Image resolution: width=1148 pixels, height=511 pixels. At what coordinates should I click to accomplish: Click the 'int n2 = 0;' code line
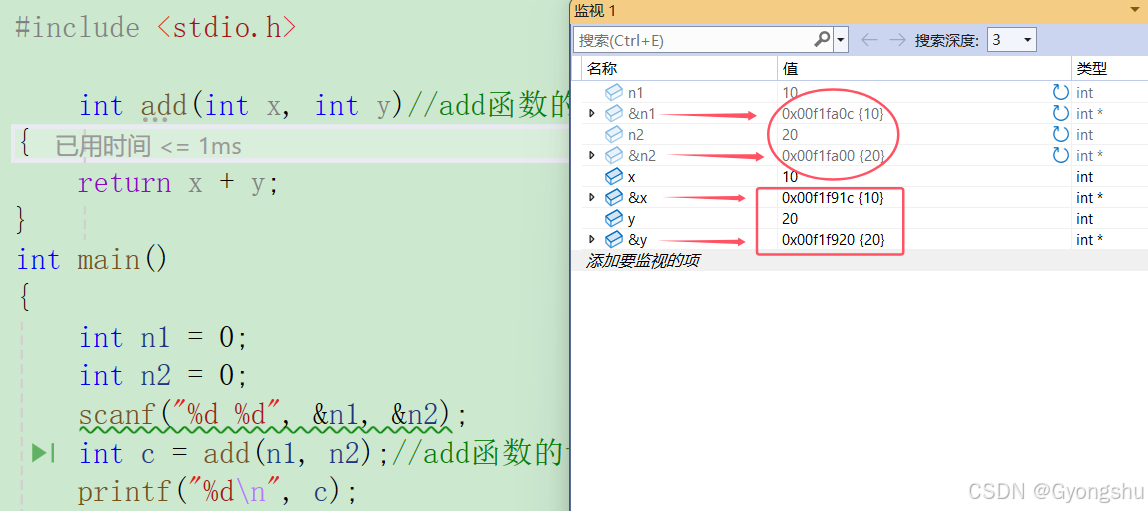164,376
